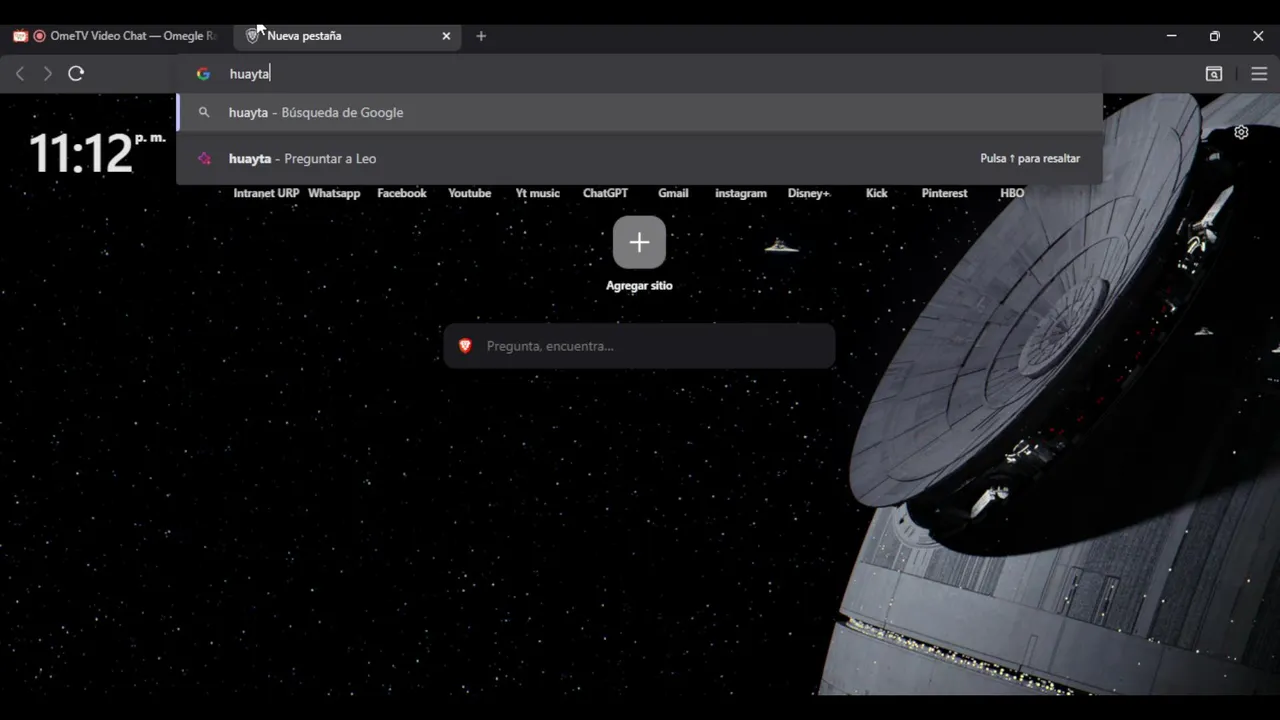Screen dimensions: 1280x720
Task: Open the Kick shortcut
Action: [877, 193]
